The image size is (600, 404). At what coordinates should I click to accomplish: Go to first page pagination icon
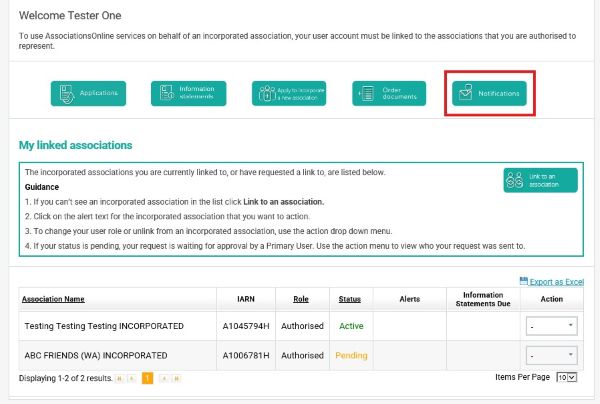click(119, 378)
